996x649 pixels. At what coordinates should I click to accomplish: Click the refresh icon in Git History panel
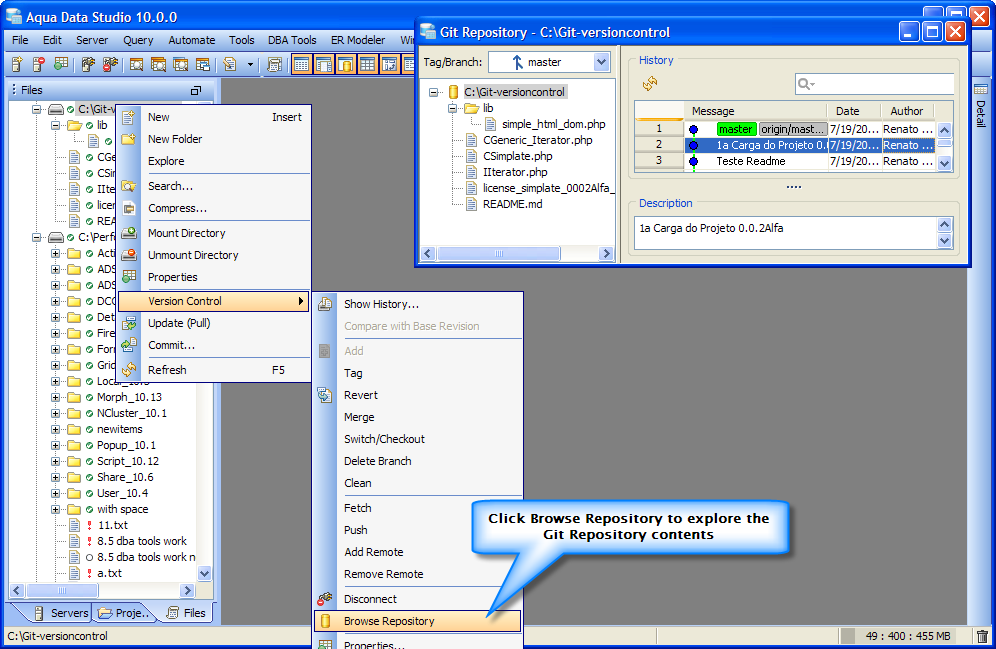pyautogui.click(x=649, y=83)
